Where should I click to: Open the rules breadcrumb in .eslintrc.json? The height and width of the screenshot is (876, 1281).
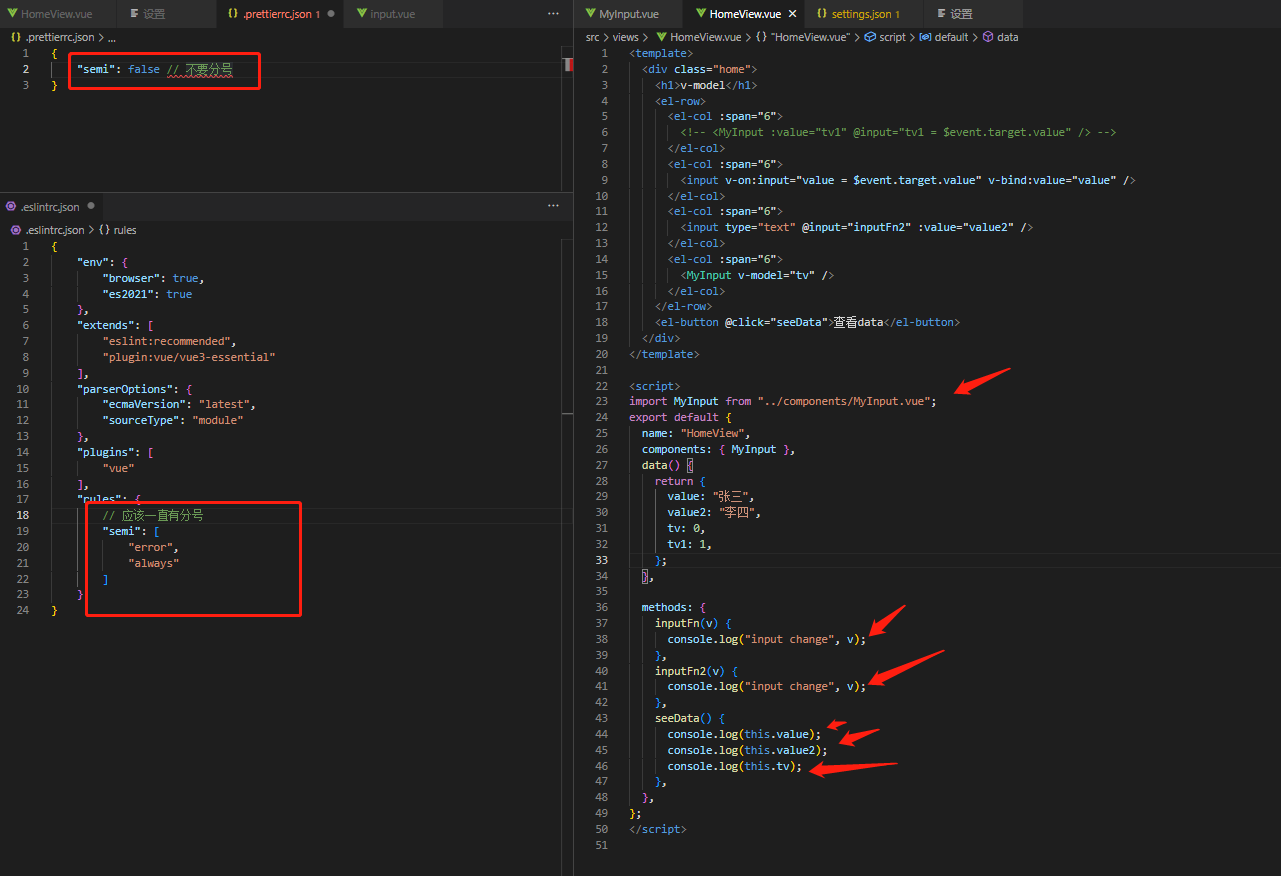tap(116, 230)
